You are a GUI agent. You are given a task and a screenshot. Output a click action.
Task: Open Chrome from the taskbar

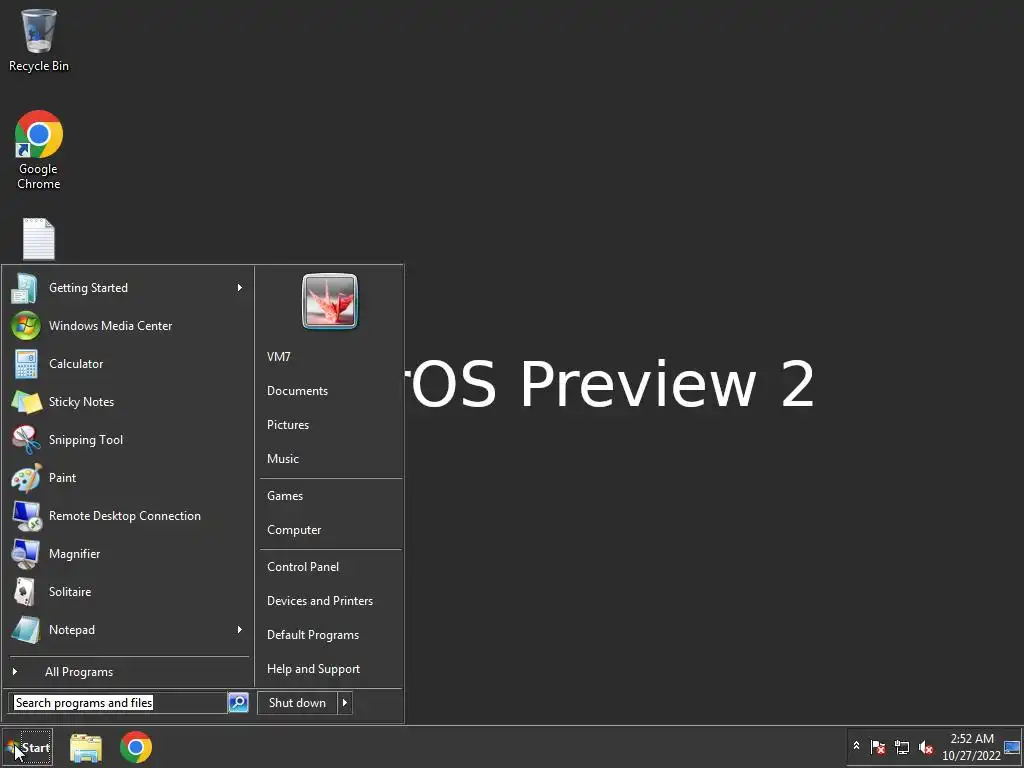point(136,747)
